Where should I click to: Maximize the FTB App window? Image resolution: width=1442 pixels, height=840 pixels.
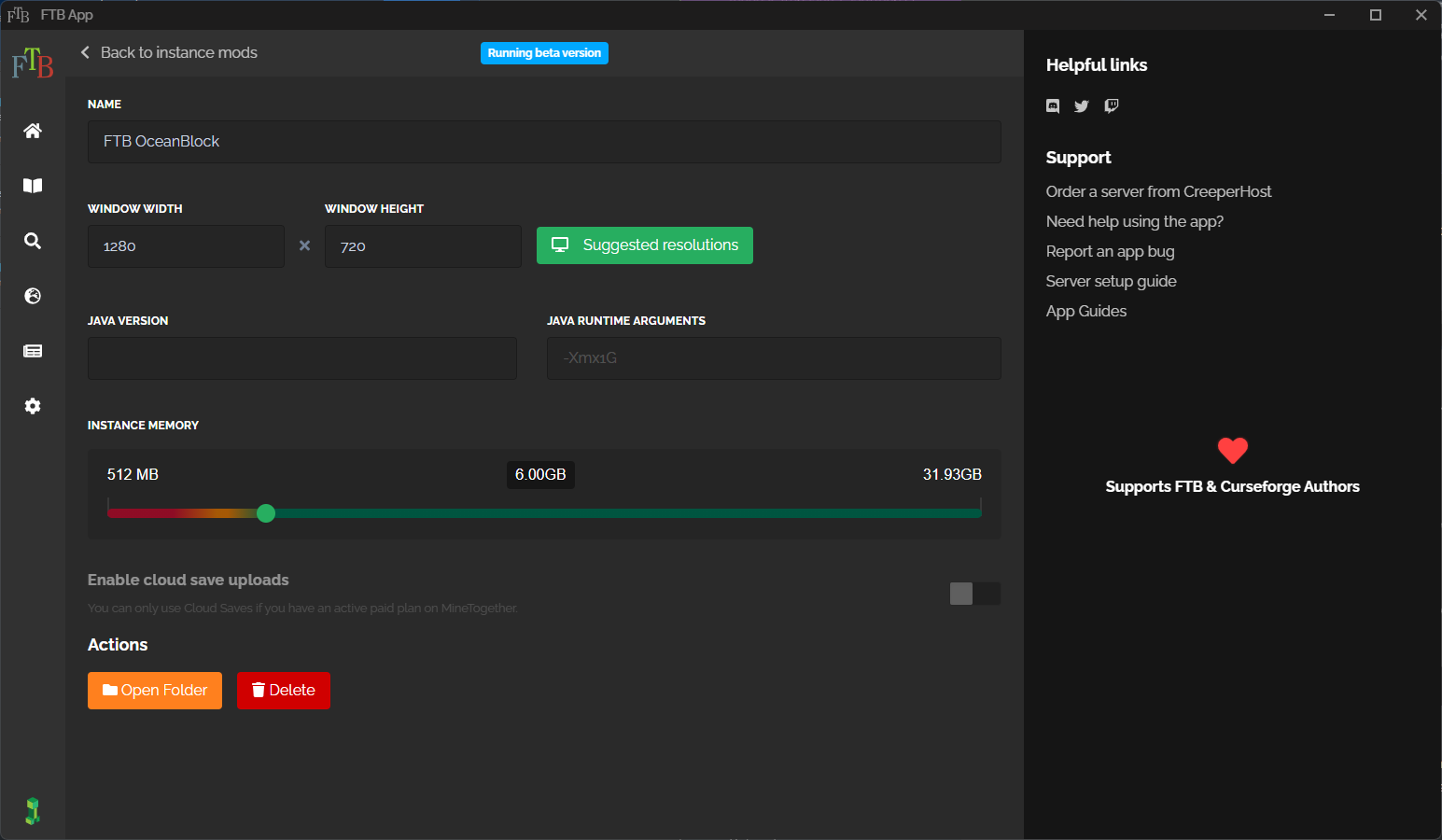point(1376,15)
